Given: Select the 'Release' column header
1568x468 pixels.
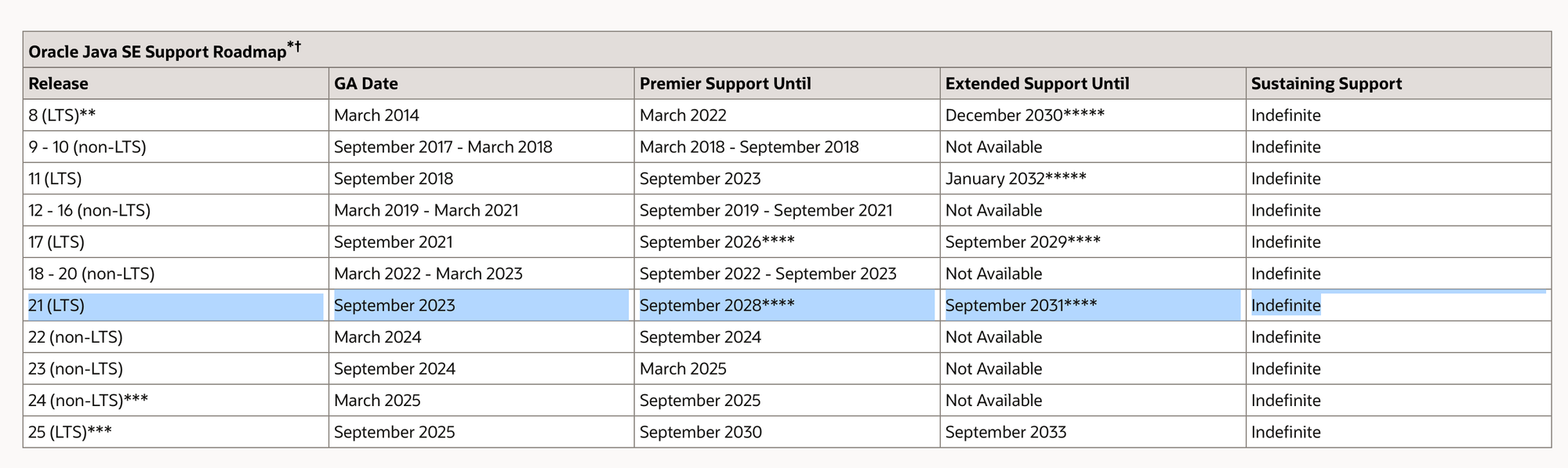Looking at the screenshot, I should [x=176, y=83].
